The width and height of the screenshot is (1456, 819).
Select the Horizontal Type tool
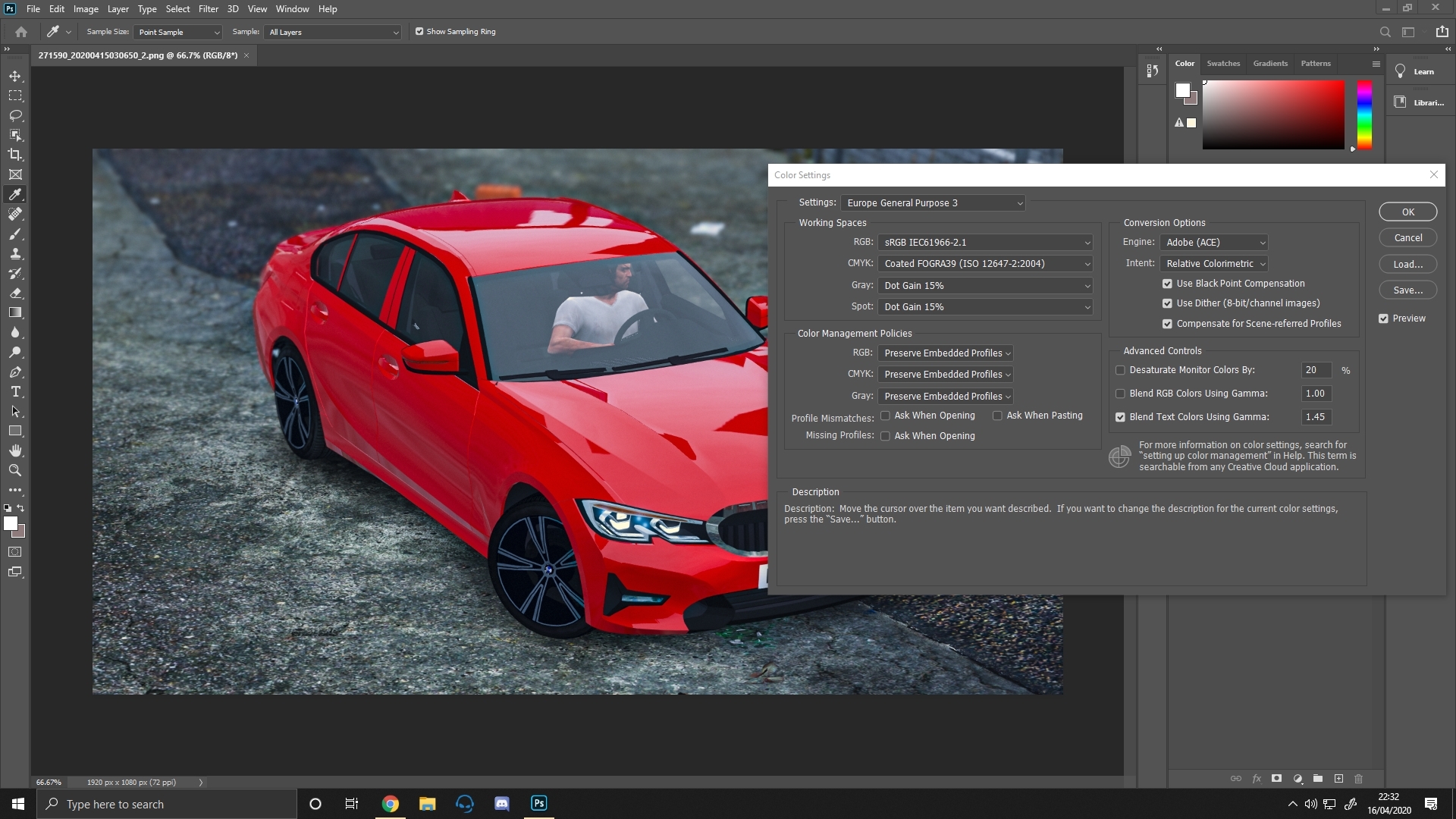[x=15, y=392]
